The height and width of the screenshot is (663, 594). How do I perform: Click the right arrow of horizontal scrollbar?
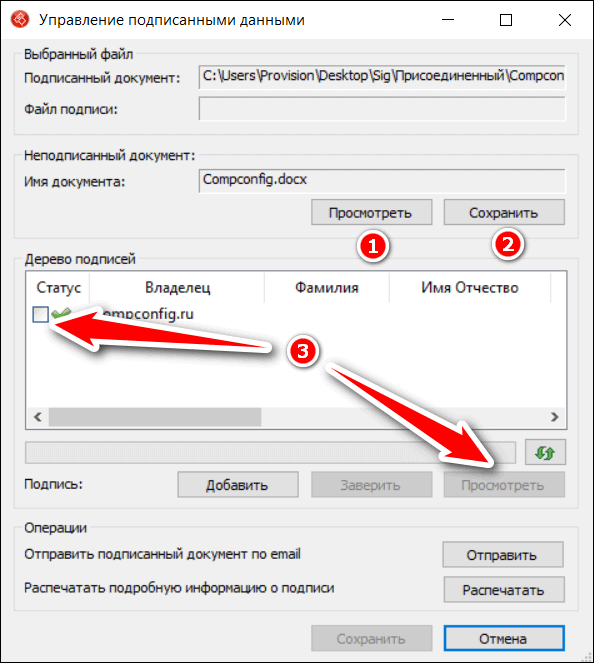tap(555, 417)
